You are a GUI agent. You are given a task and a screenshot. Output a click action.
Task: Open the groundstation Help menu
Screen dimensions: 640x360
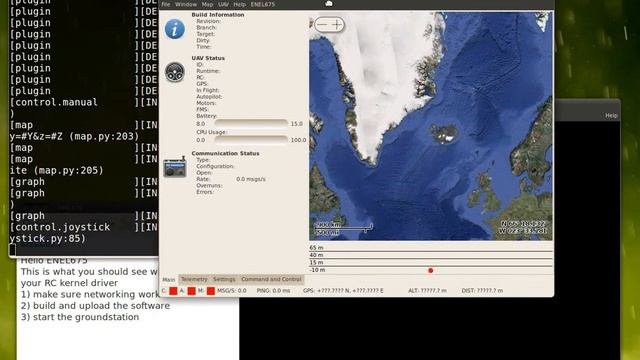point(240,4)
